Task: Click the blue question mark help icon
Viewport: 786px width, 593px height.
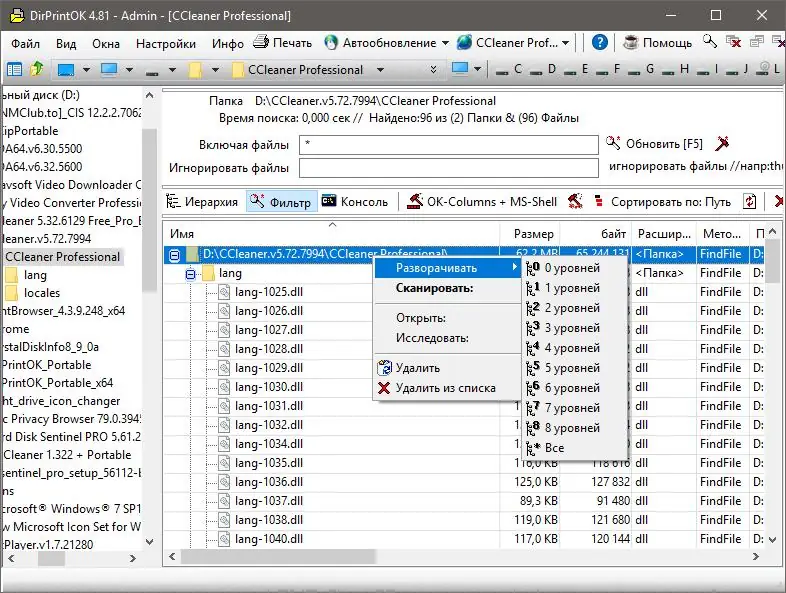Action: [x=600, y=43]
